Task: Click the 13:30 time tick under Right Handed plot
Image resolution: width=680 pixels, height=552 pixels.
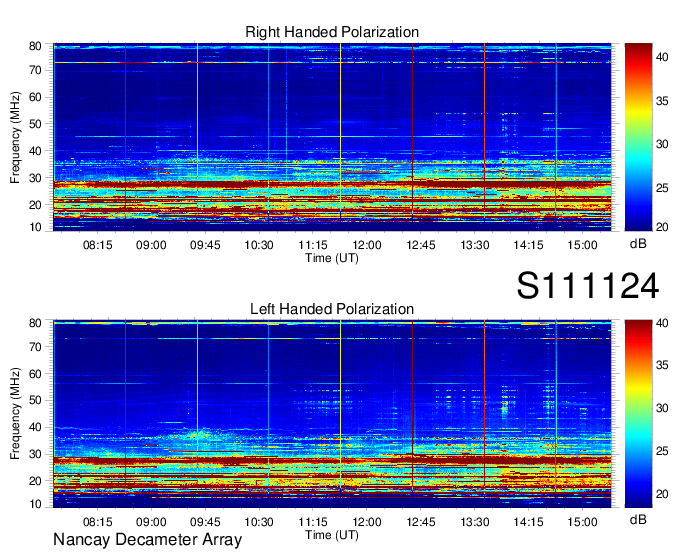Action: point(474,245)
